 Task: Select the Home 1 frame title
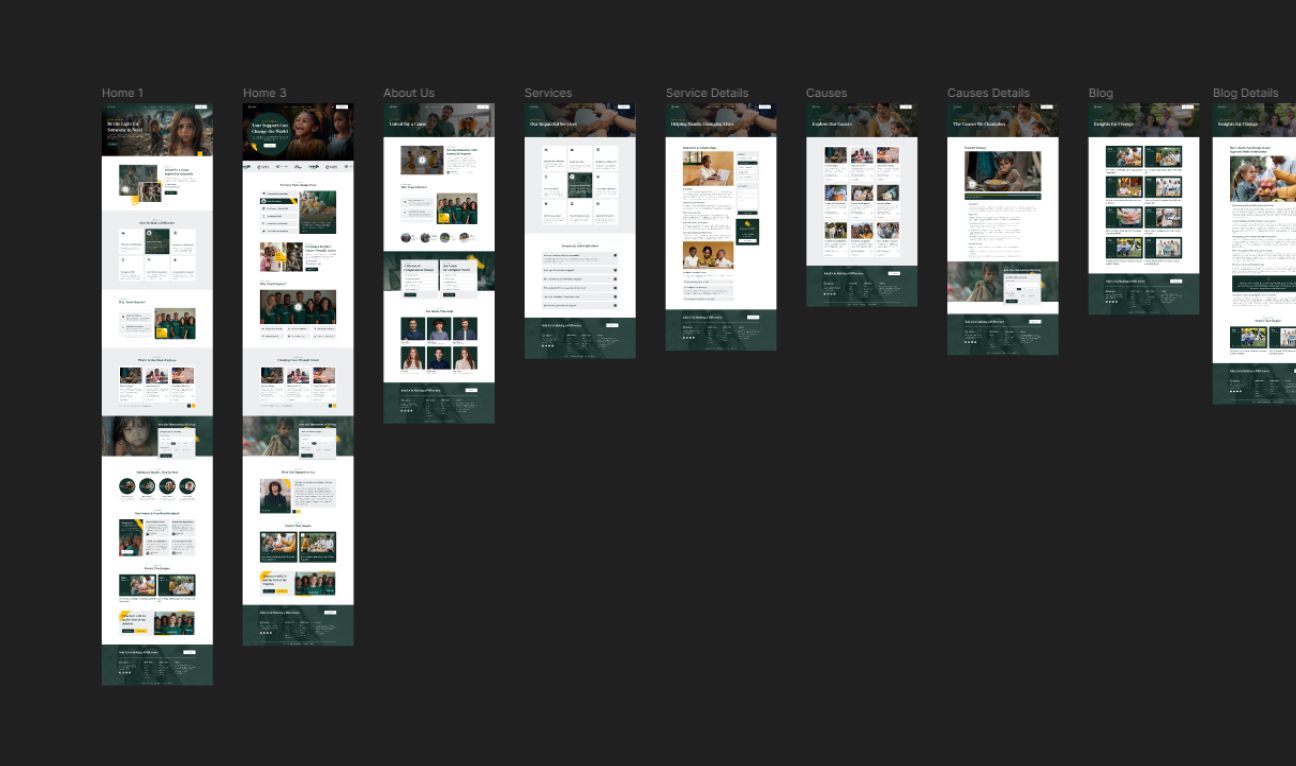coord(122,92)
